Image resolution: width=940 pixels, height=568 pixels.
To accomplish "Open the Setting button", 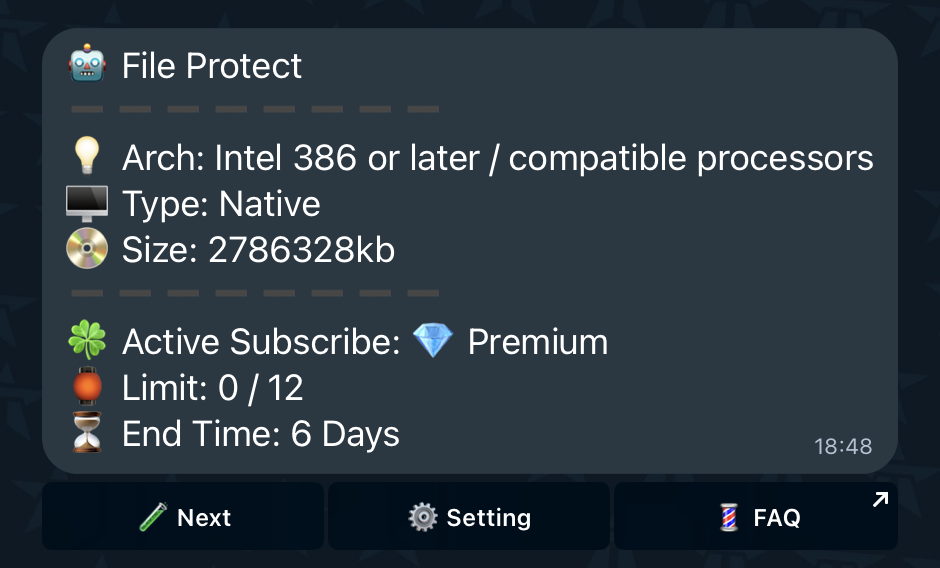I will tap(469, 516).
